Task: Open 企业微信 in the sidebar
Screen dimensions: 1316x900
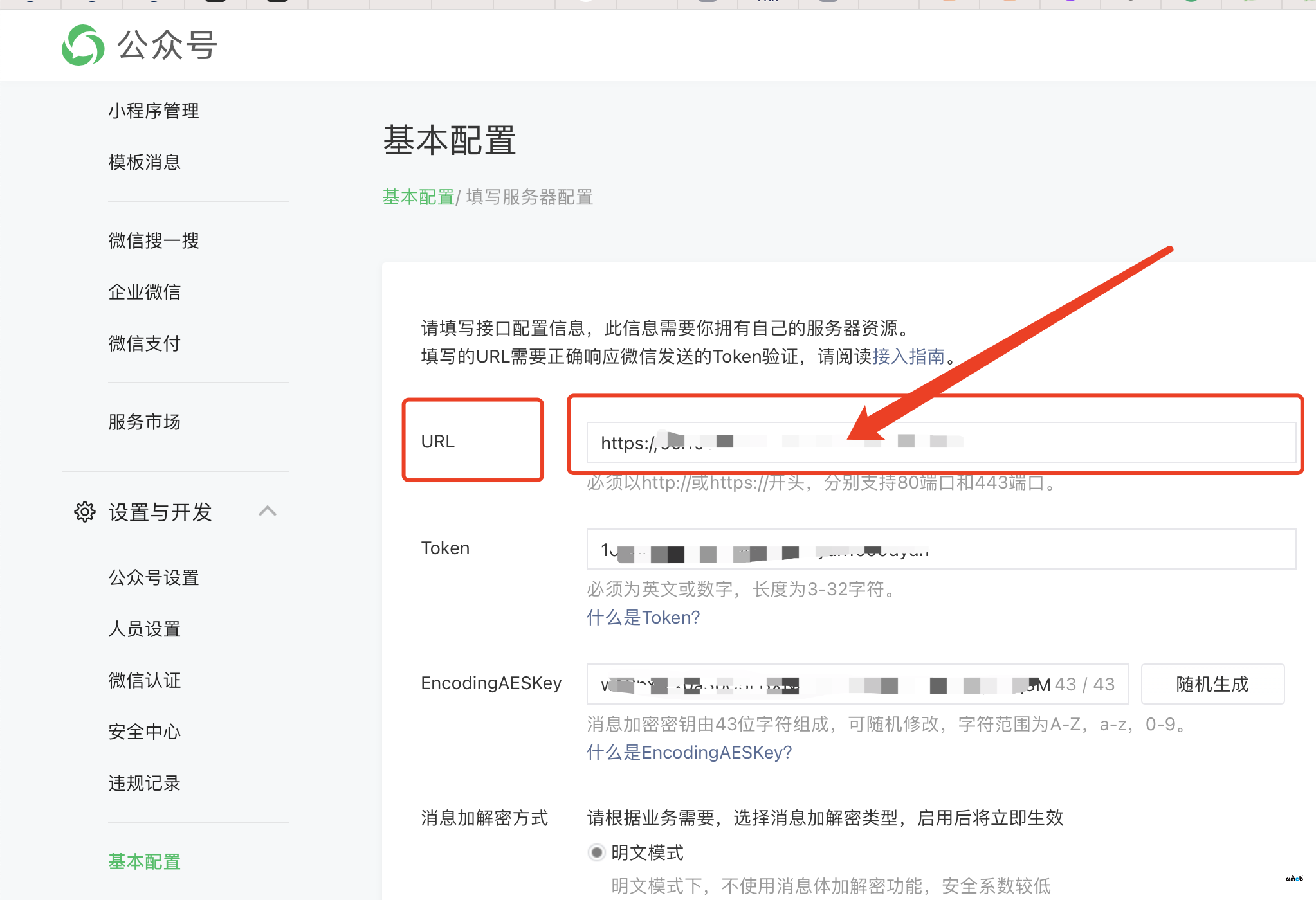Action: pyautogui.click(x=145, y=292)
